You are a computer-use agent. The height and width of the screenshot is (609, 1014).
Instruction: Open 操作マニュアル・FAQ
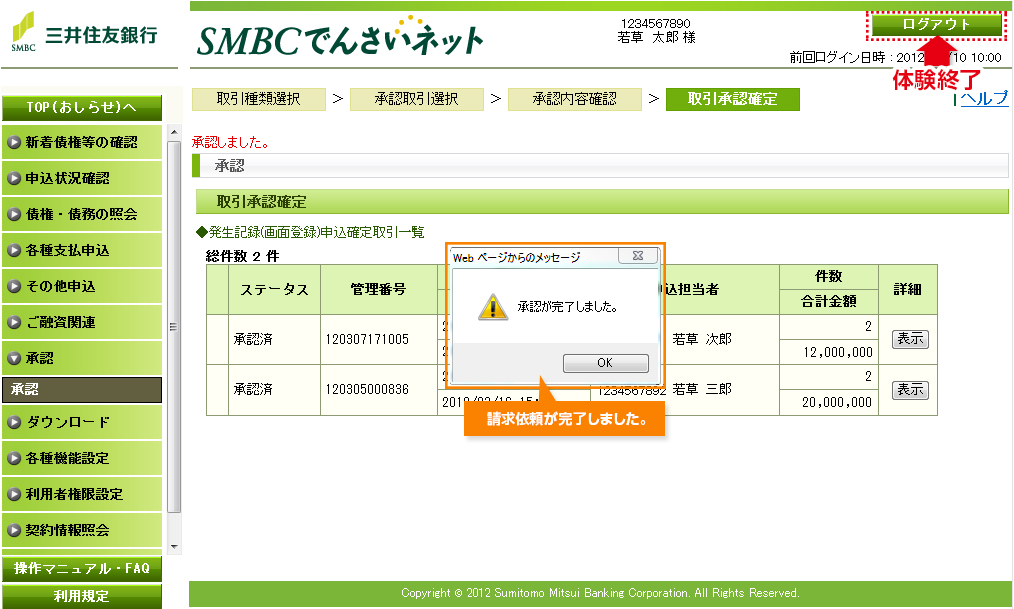coord(81,569)
